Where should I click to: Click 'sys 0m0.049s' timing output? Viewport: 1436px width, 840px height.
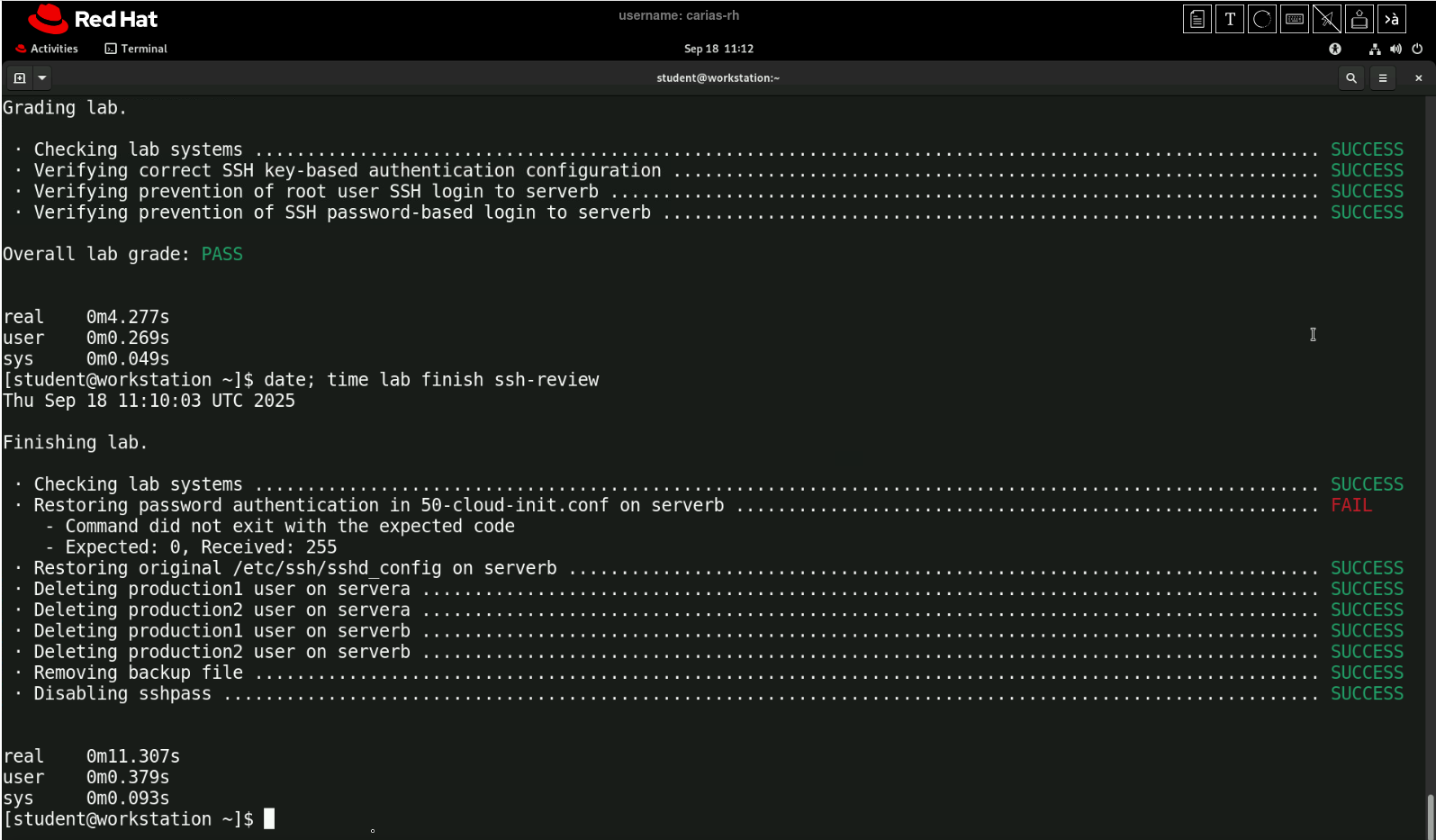[x=86, y=359]
